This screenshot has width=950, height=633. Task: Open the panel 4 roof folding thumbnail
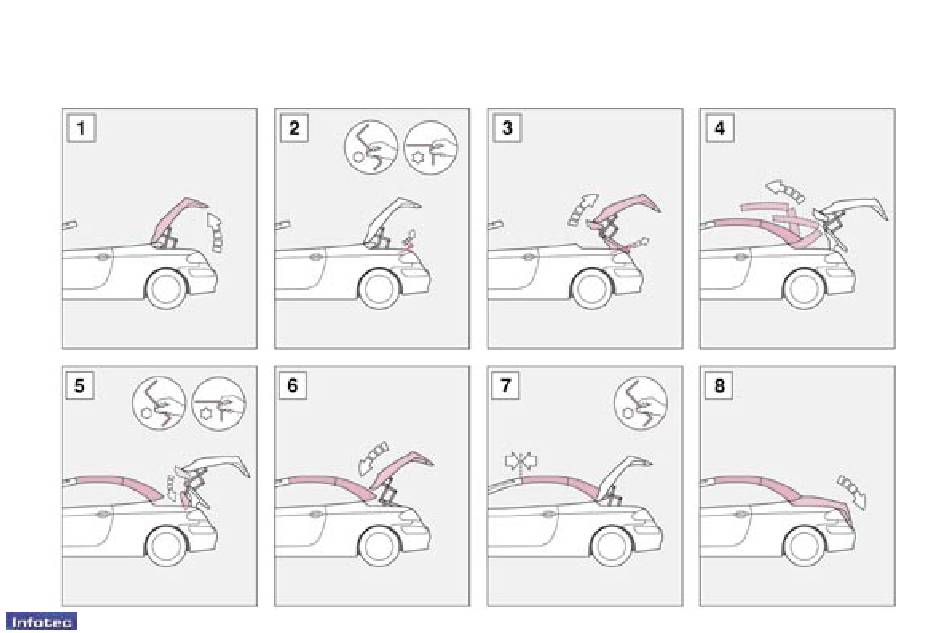click(797, 228)
